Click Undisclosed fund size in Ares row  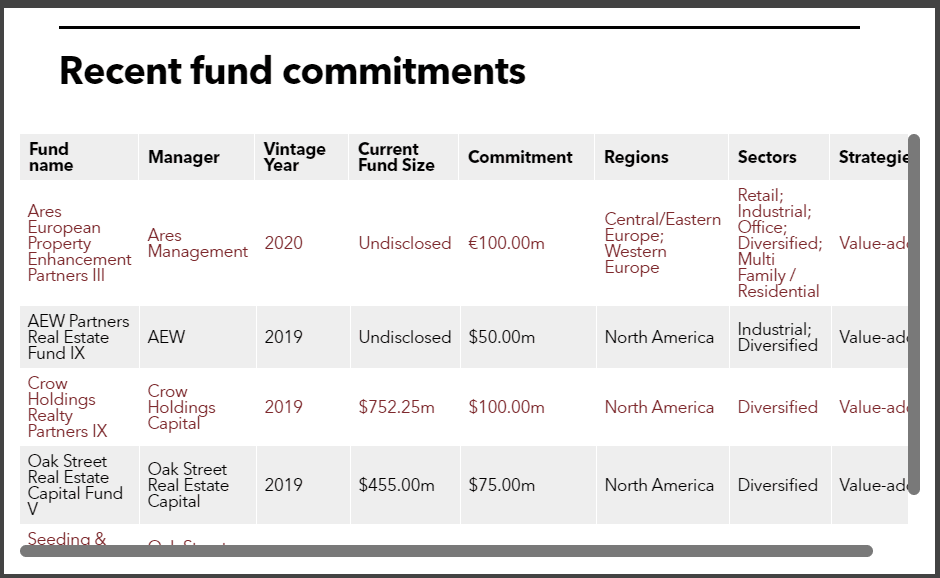click(405, 243)
